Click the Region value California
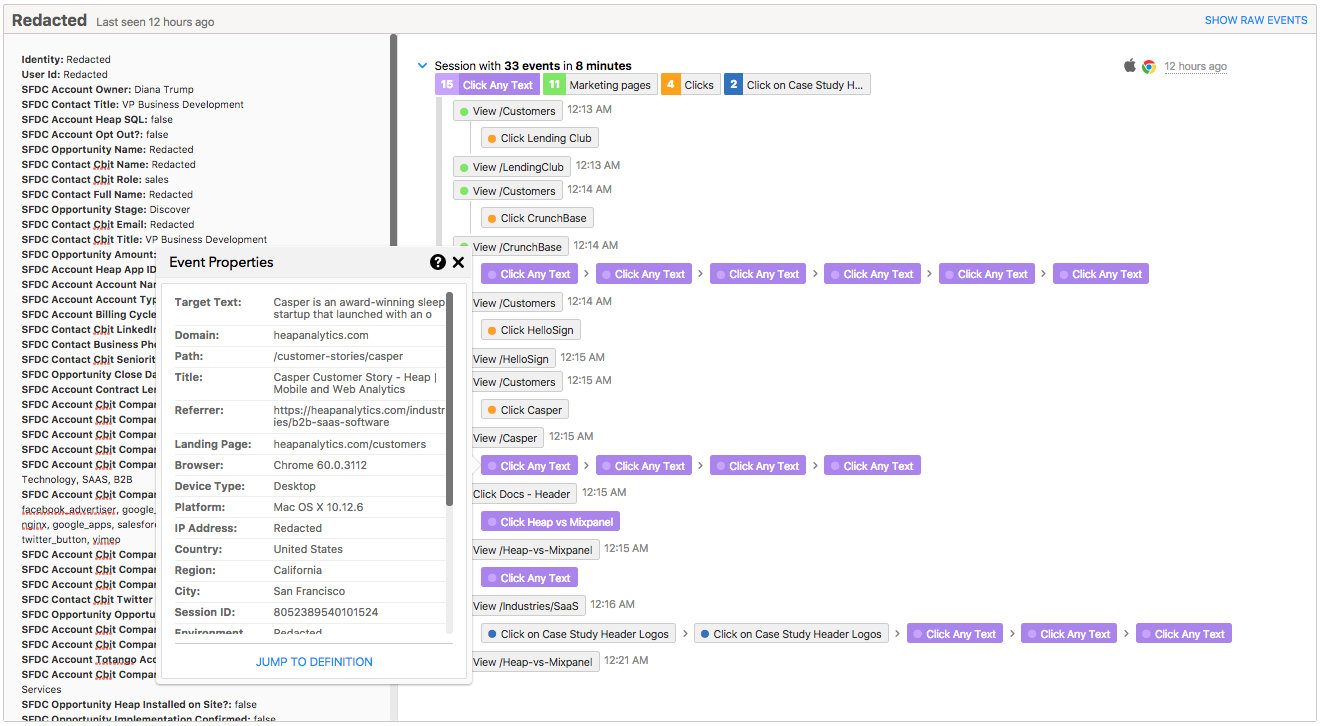 (298, 570)
